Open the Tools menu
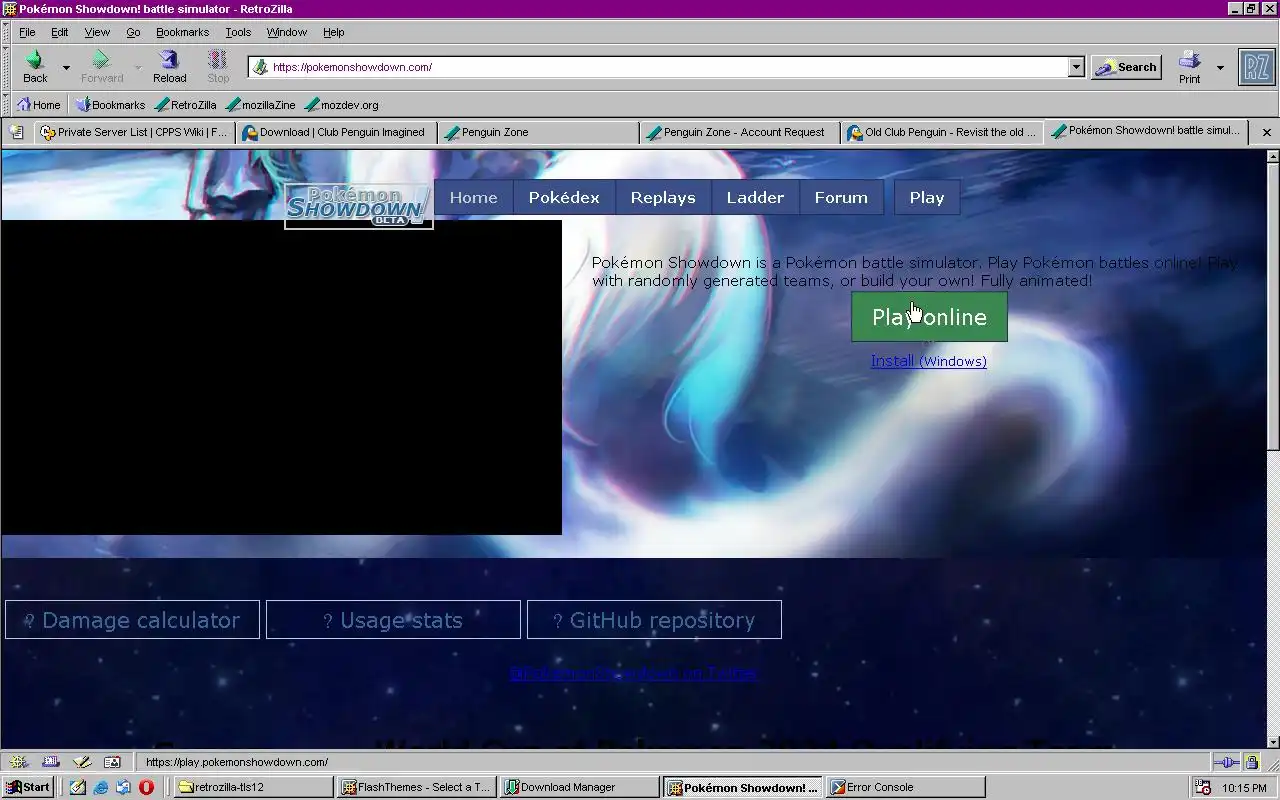1280x800 pixels. [238, 32]
